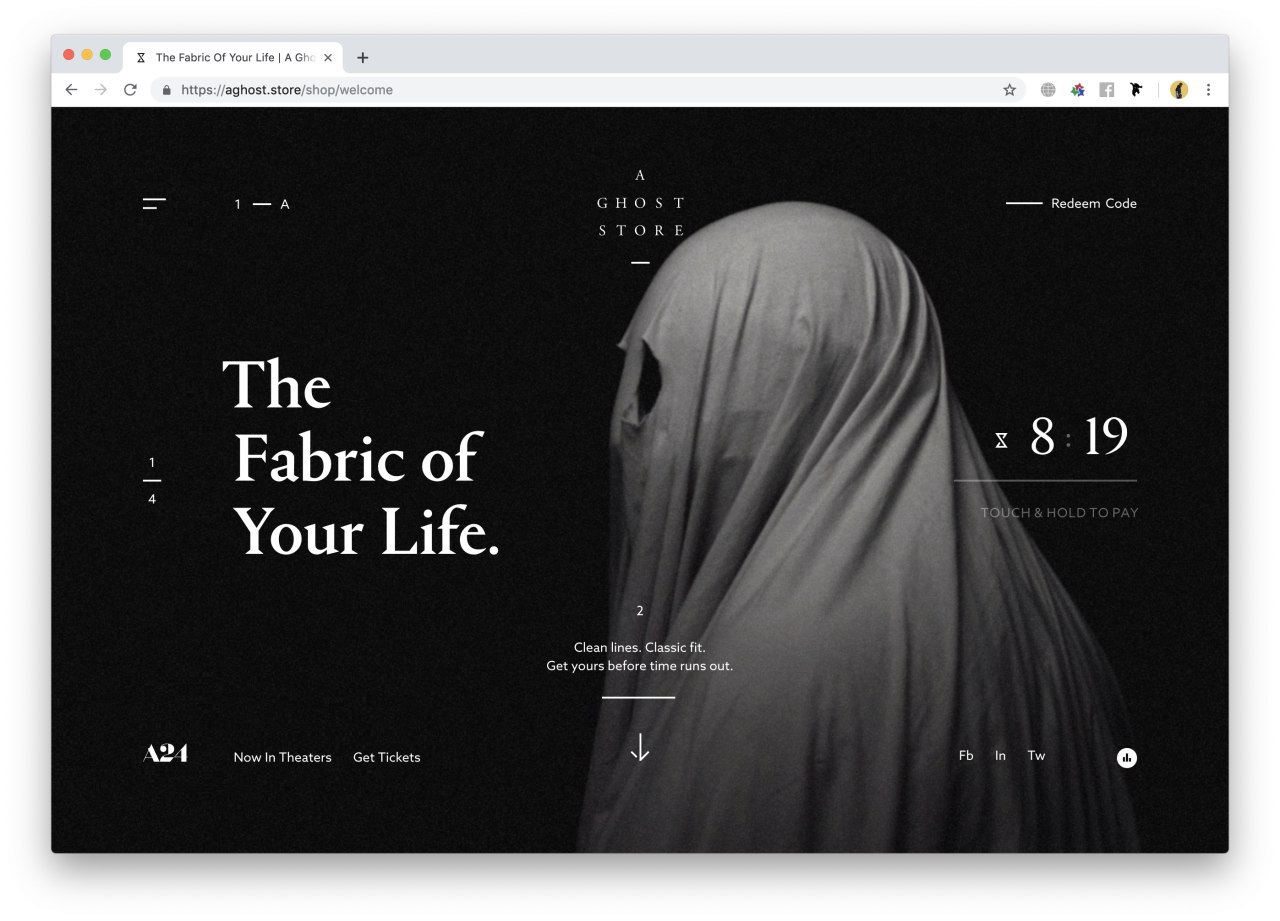This screenshot has height=921, width=1280.
Task: Click Touch & Hold To Pay
Action: (x=1059, y=513)
